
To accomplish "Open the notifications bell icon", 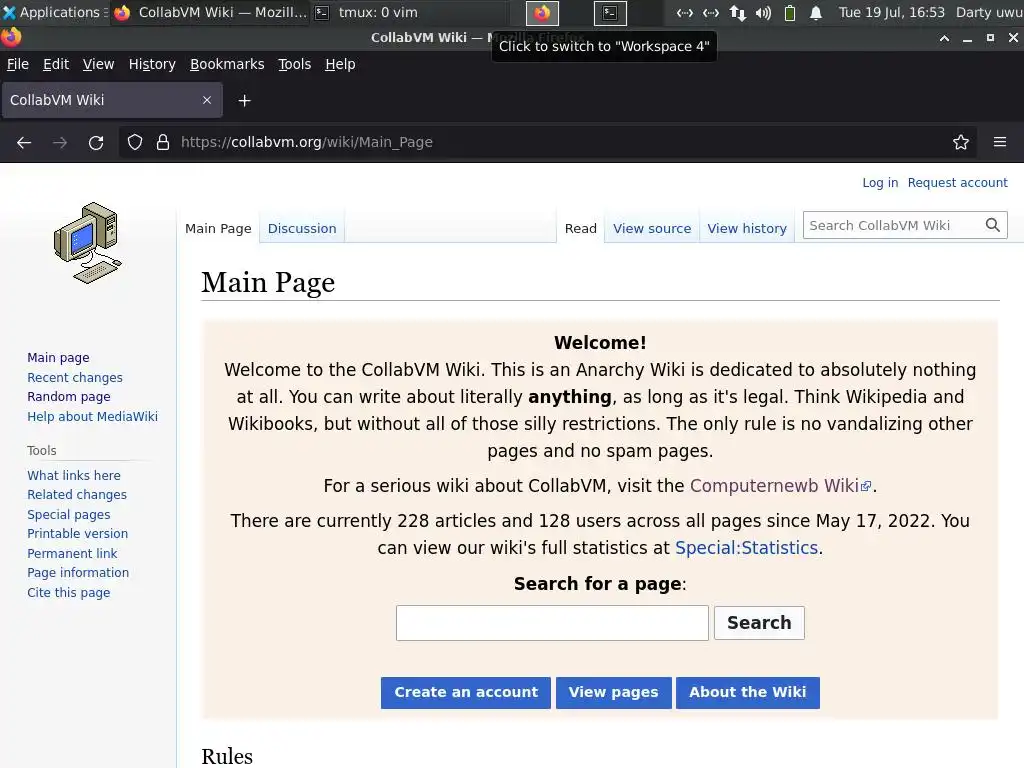I will click(x=816, y=12).
